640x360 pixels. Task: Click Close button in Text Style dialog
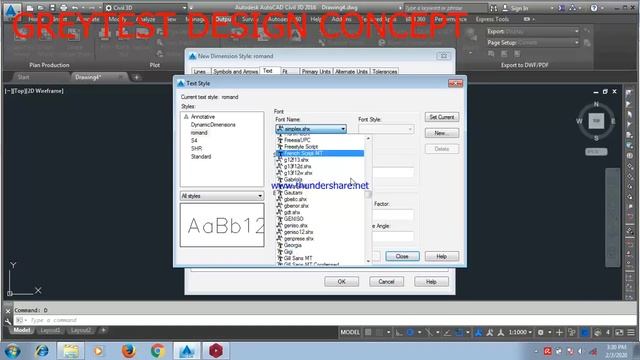tap(402, 256)
